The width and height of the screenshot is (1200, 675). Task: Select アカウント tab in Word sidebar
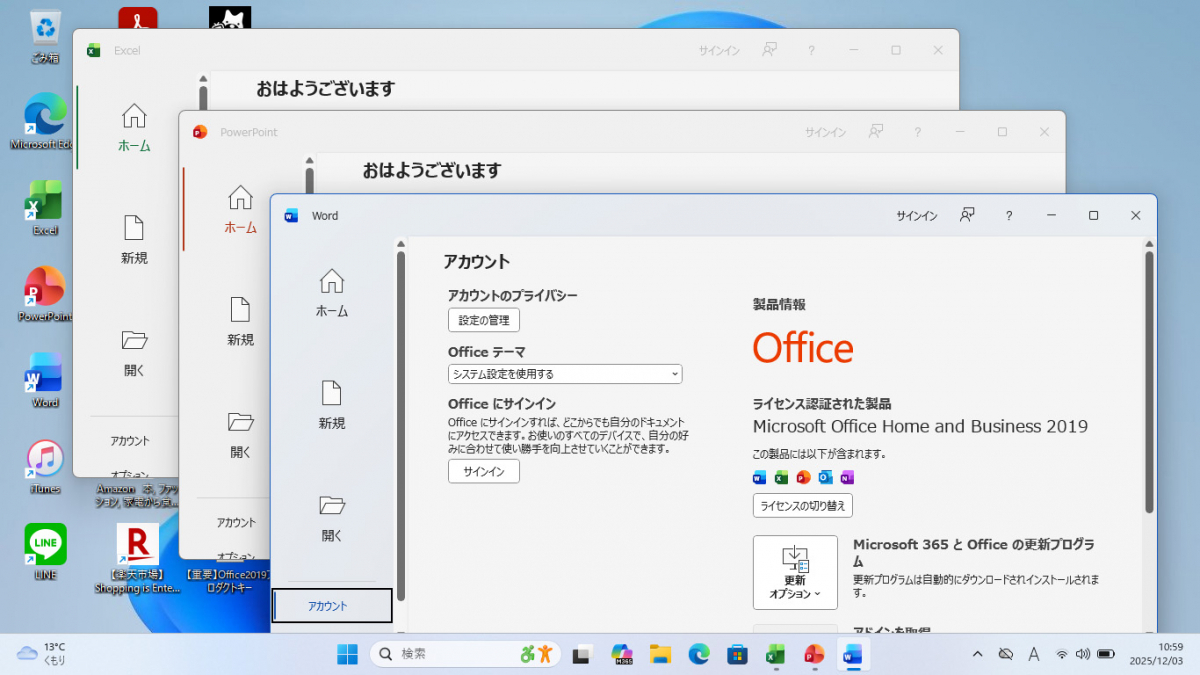(332, 606)
